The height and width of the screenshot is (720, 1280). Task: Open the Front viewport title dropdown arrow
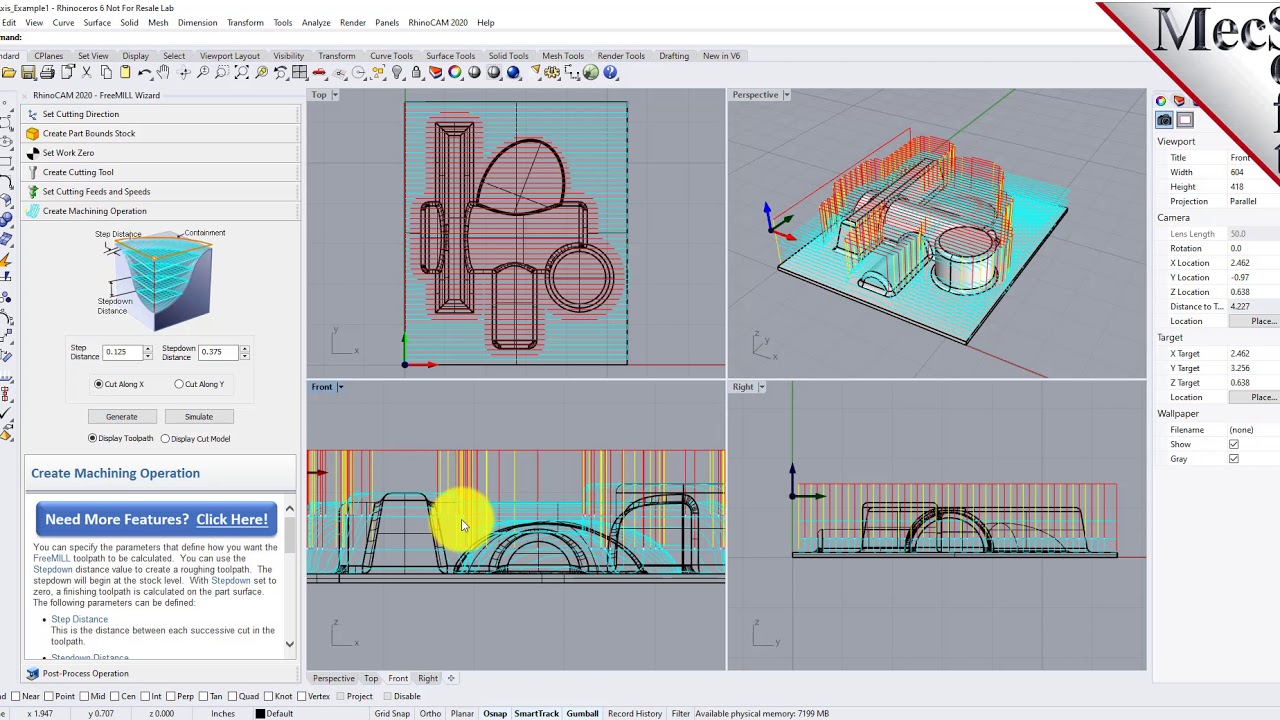point(340,387)
